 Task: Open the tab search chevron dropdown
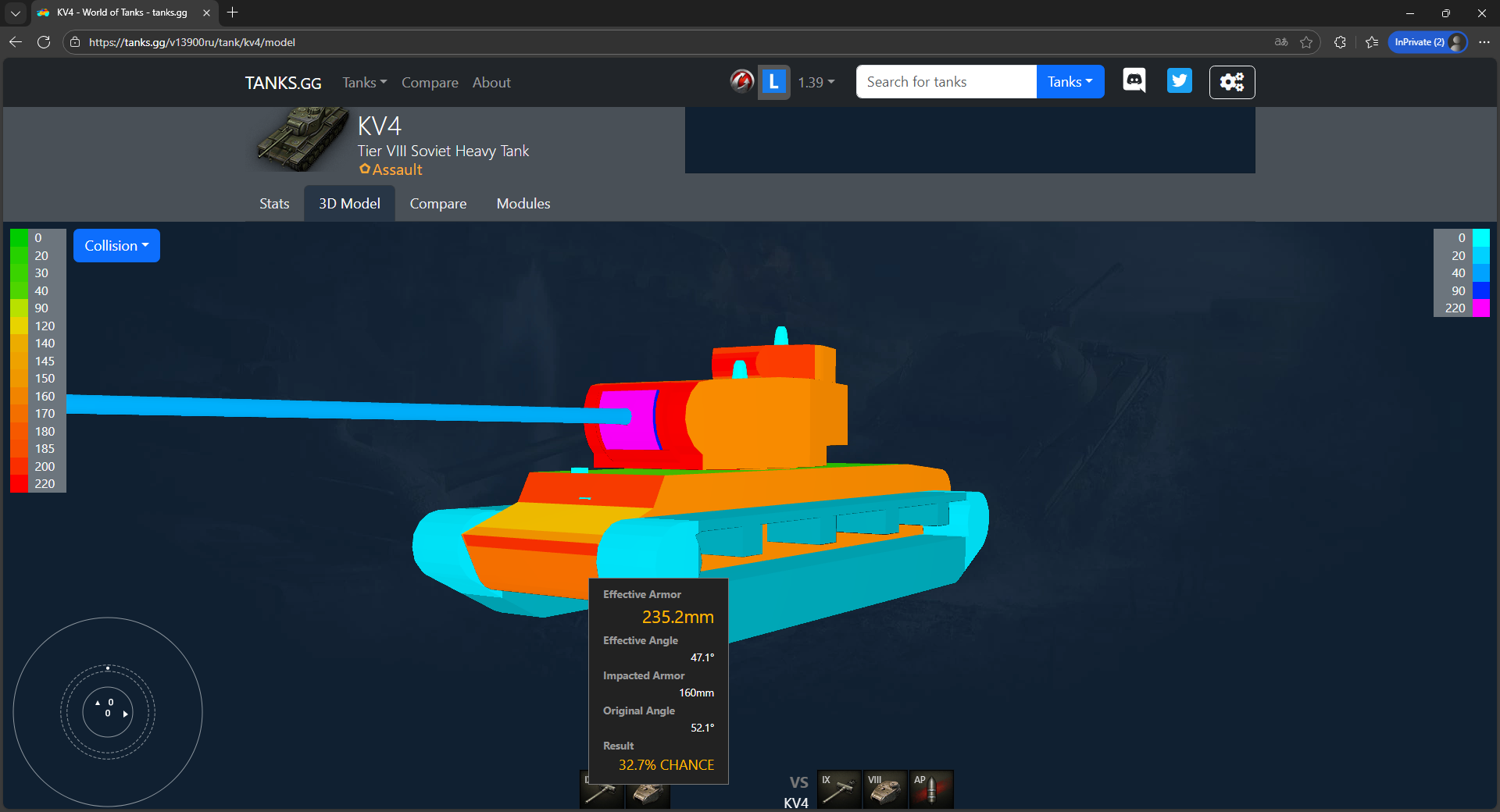pos(16,12)
